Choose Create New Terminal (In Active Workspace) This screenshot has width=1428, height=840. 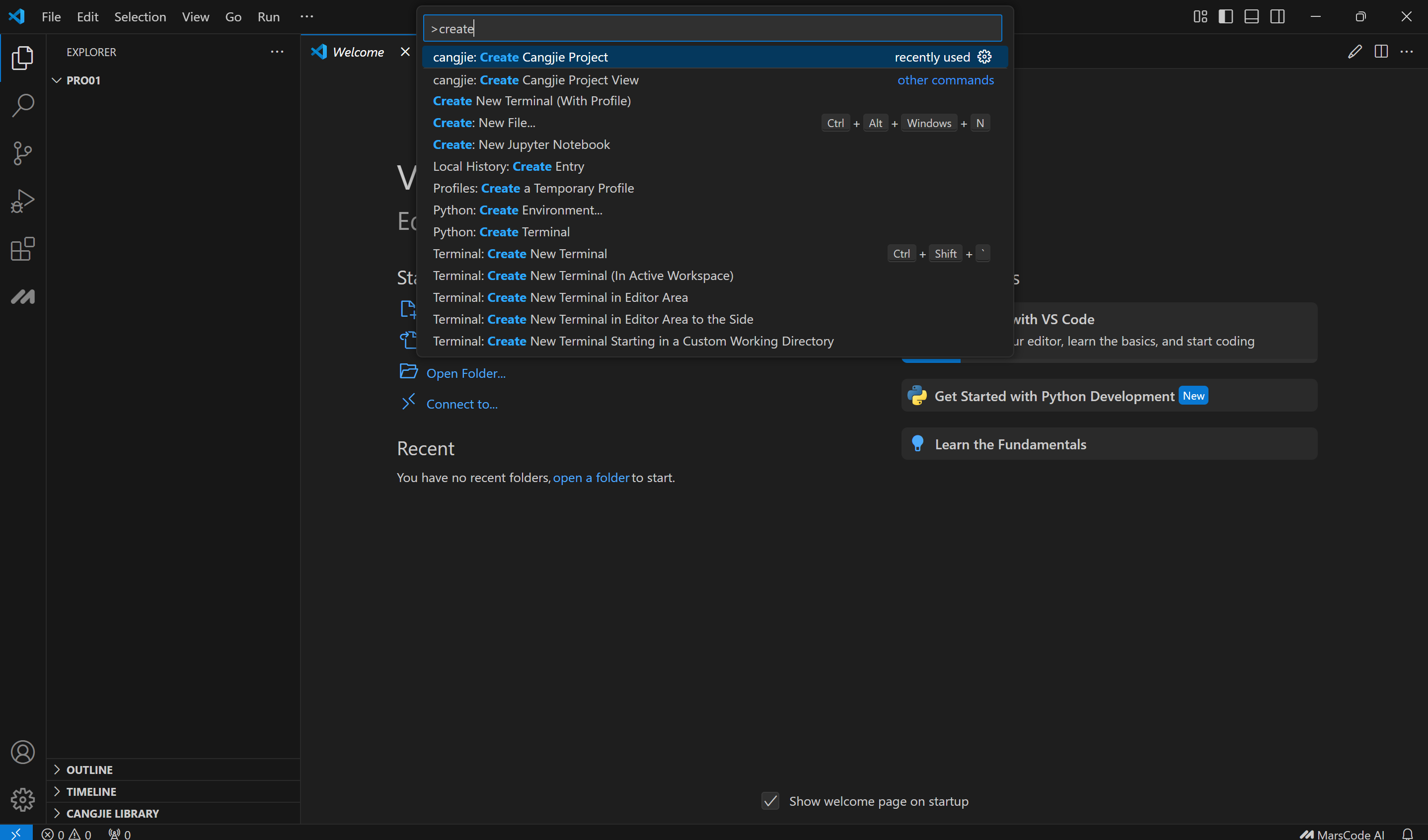[715, 275]
